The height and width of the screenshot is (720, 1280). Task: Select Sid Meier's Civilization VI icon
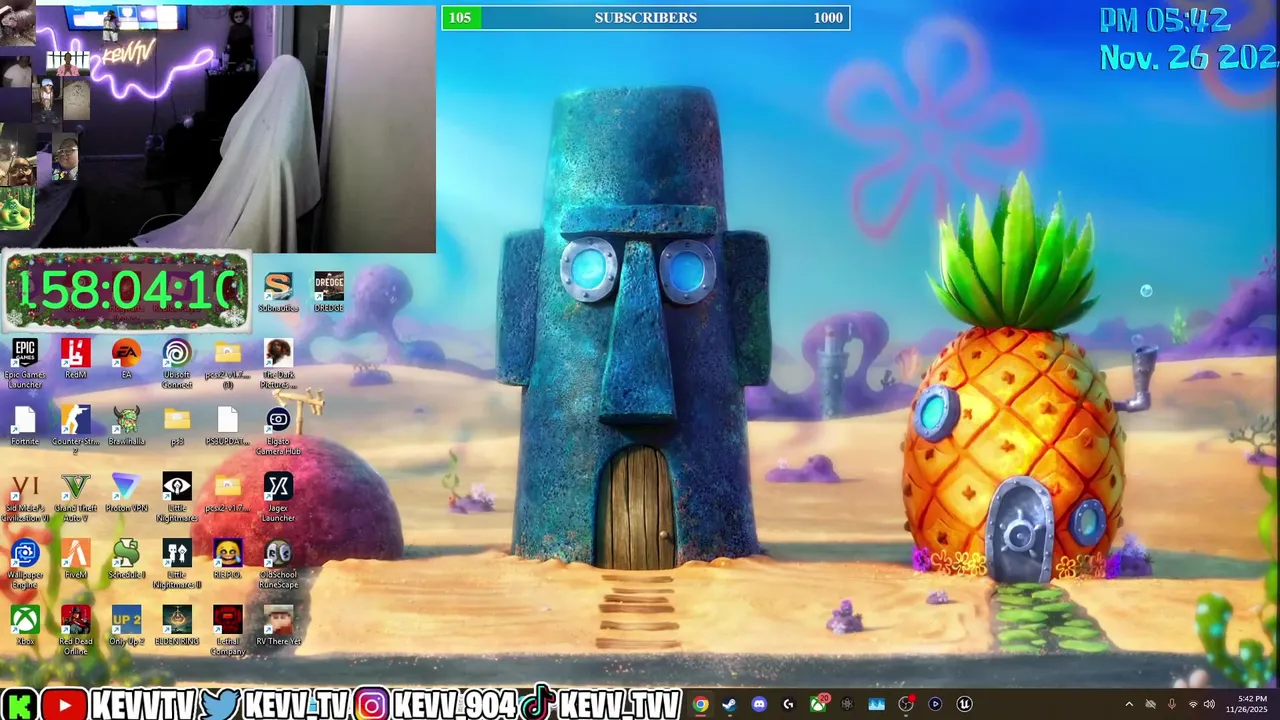(x=25, y=497)
